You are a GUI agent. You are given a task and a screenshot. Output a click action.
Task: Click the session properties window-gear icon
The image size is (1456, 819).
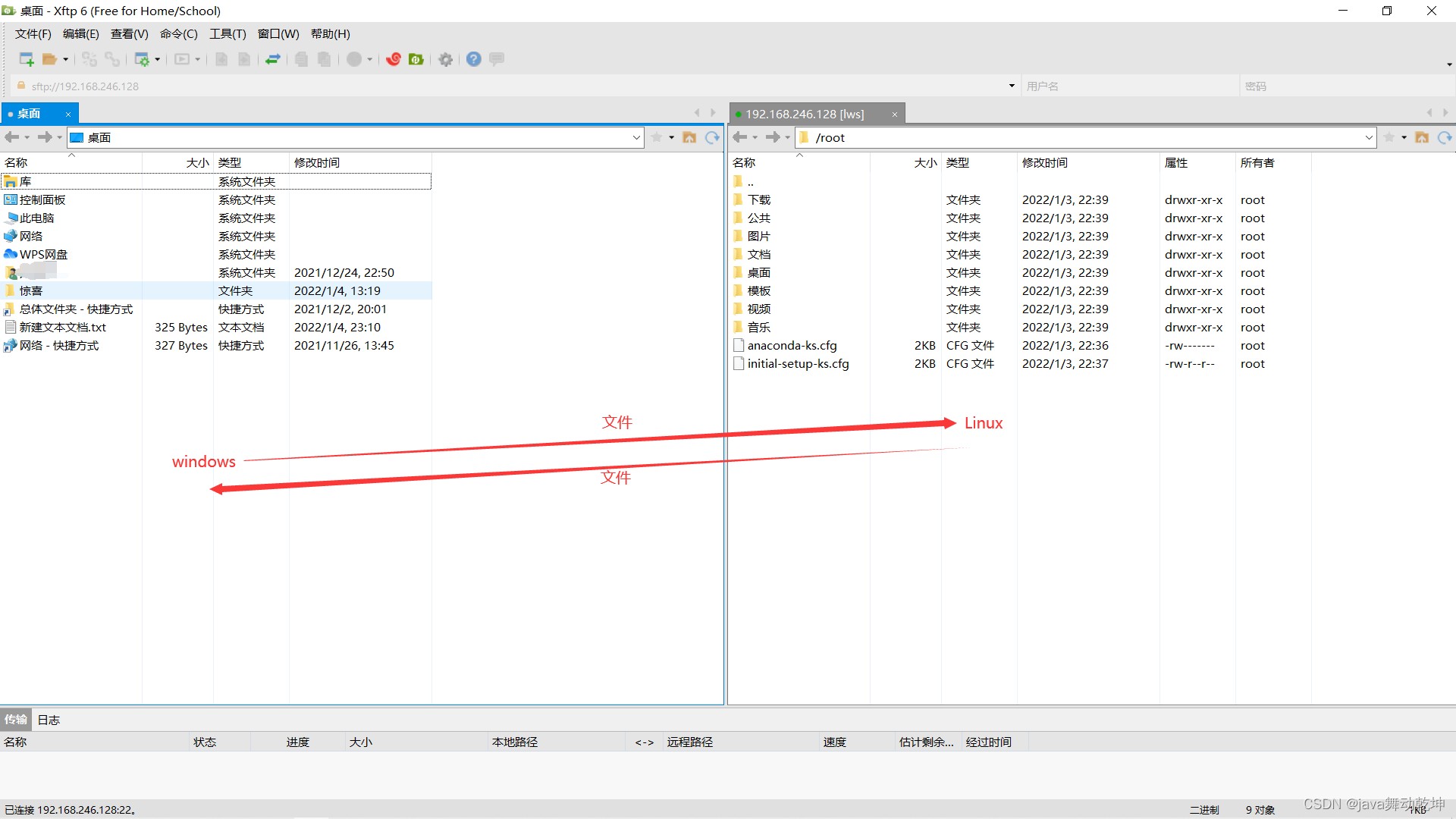(142, 59)
